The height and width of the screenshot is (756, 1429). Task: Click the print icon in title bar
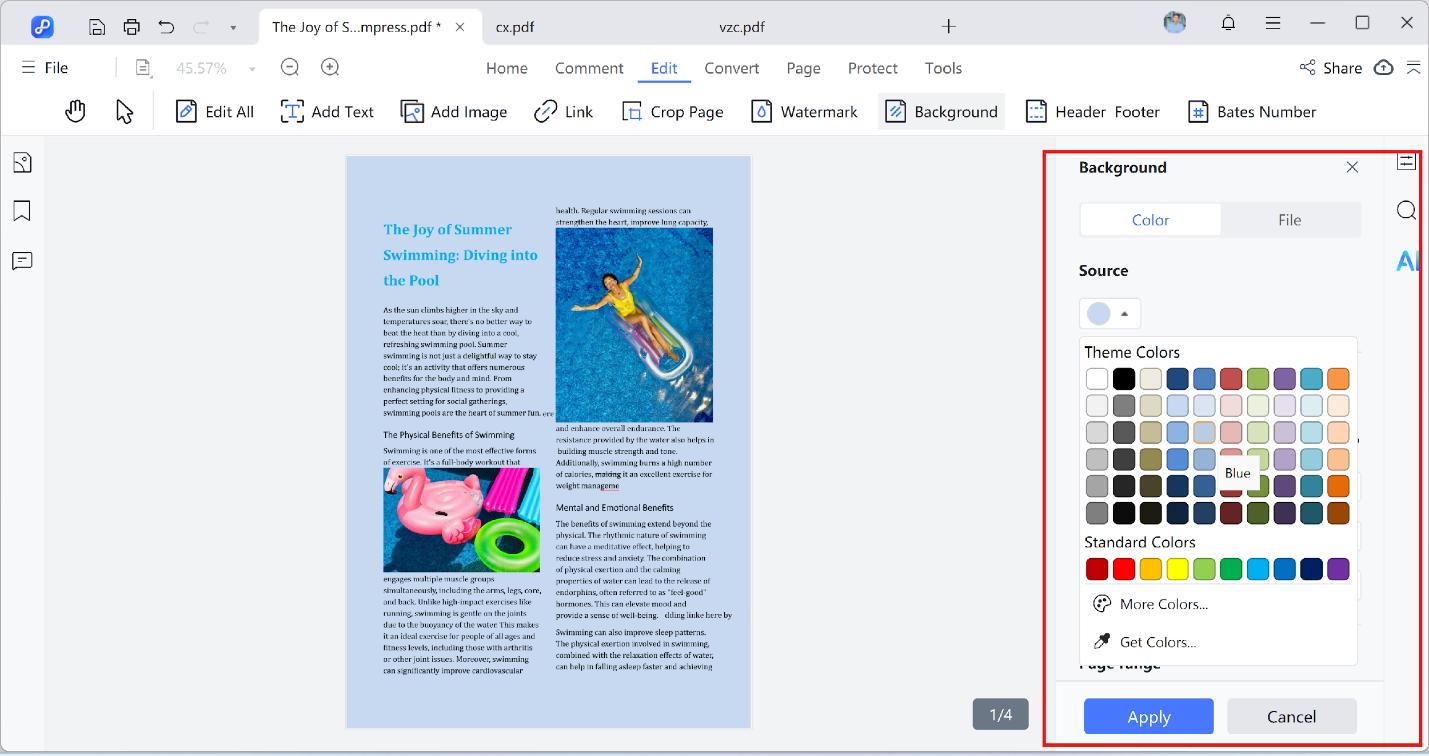click(x=131, y=27)
